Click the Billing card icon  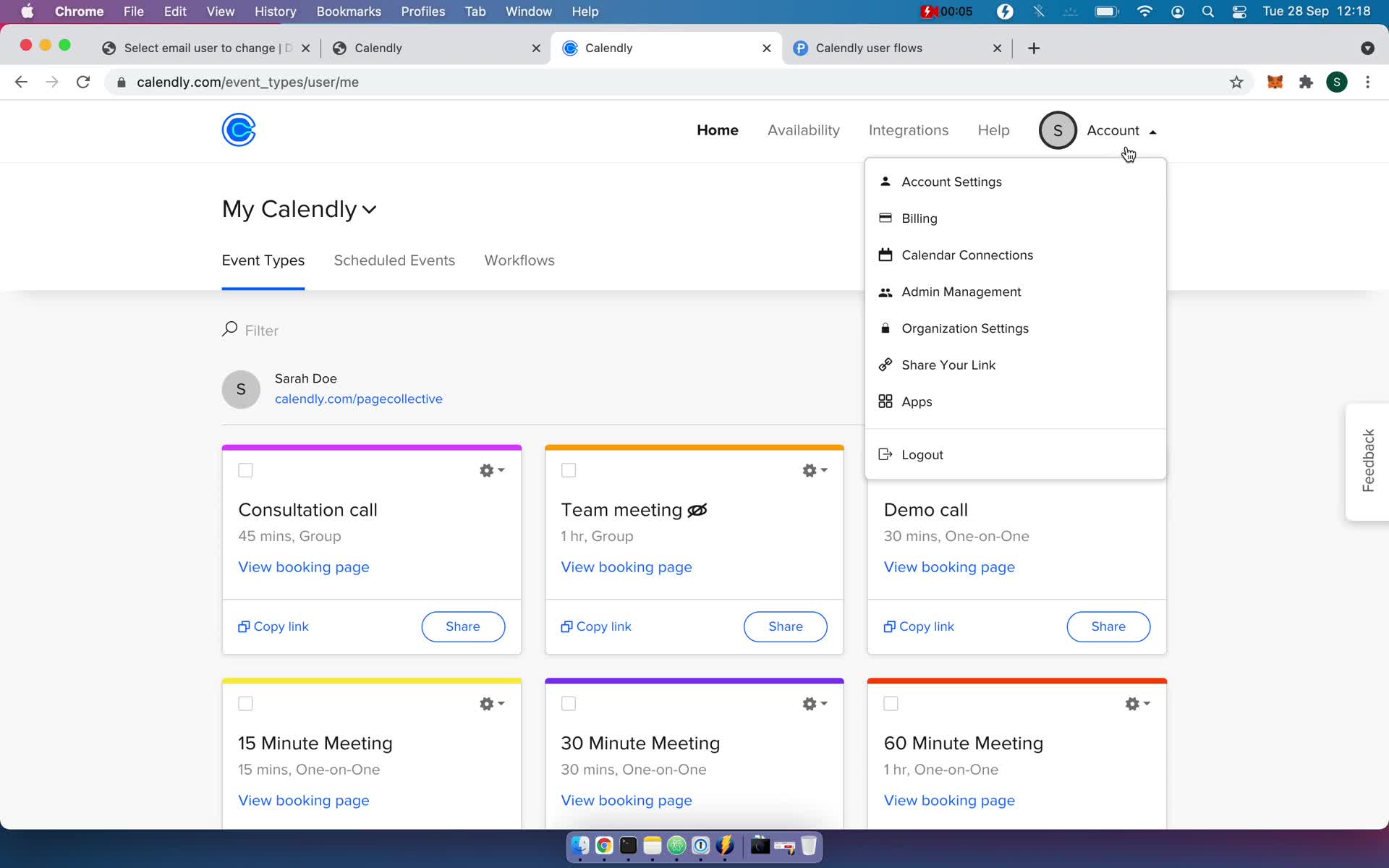pyautogui.click(x=885, y=218)
